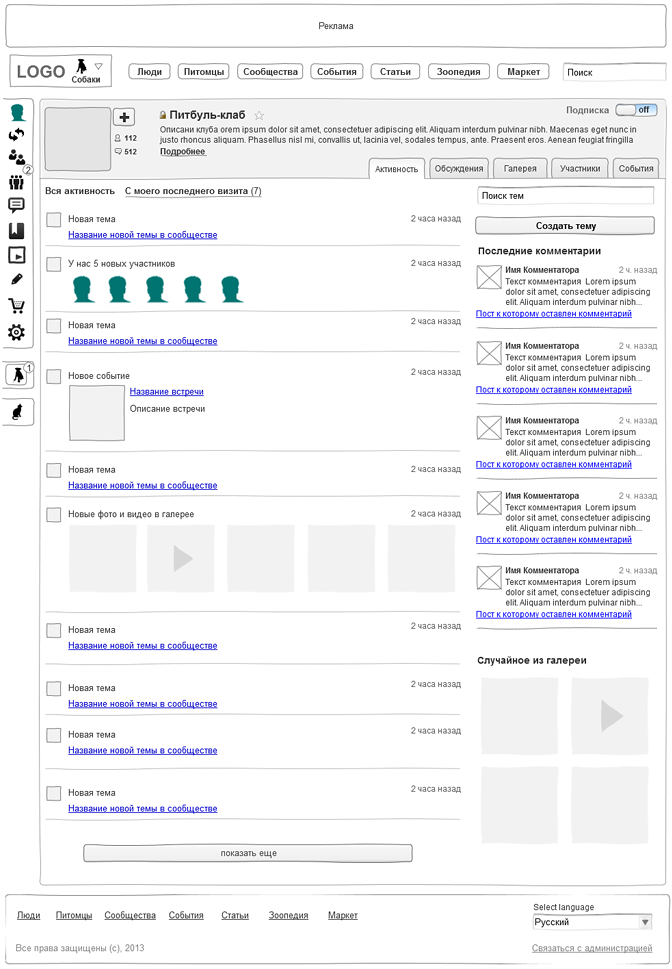Check the box next to Новое событие
This screenshot has height=969, width=672.
point(54,376)
